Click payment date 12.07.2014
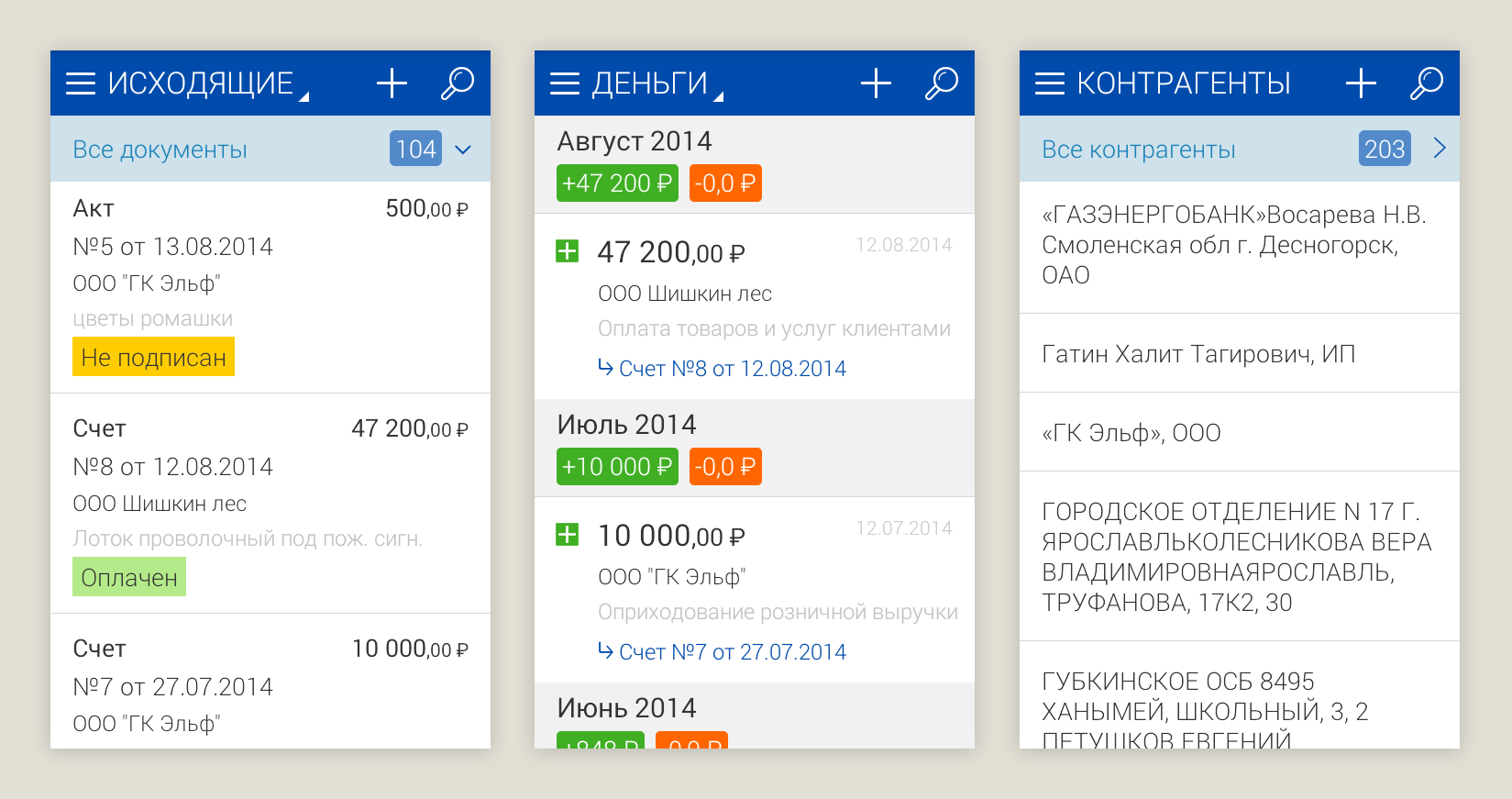 904,528
